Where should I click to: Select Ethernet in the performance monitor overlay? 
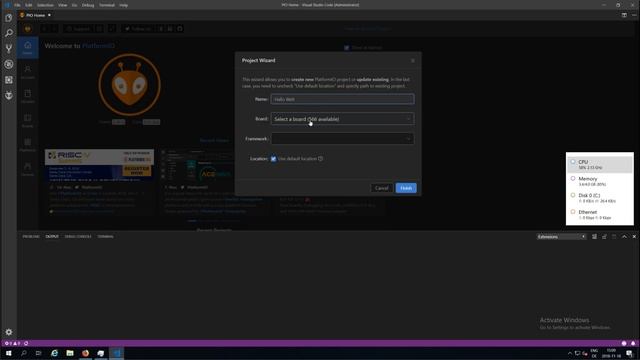(600, 215)
